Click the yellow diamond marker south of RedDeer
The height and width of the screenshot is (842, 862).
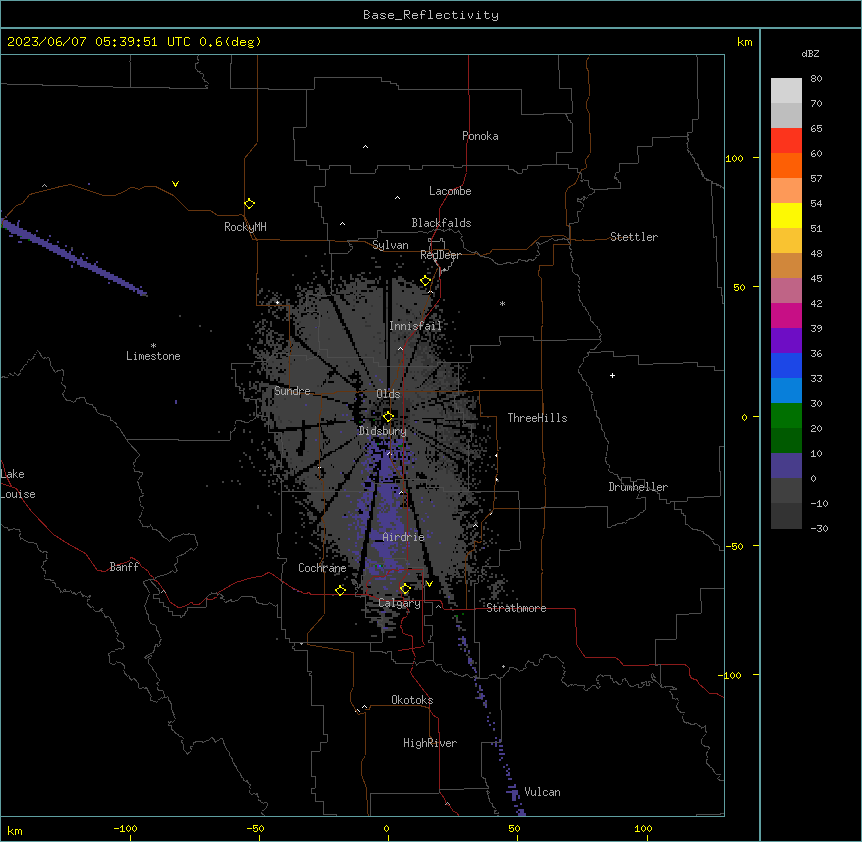pyautogui.click(x=426, y=281)
